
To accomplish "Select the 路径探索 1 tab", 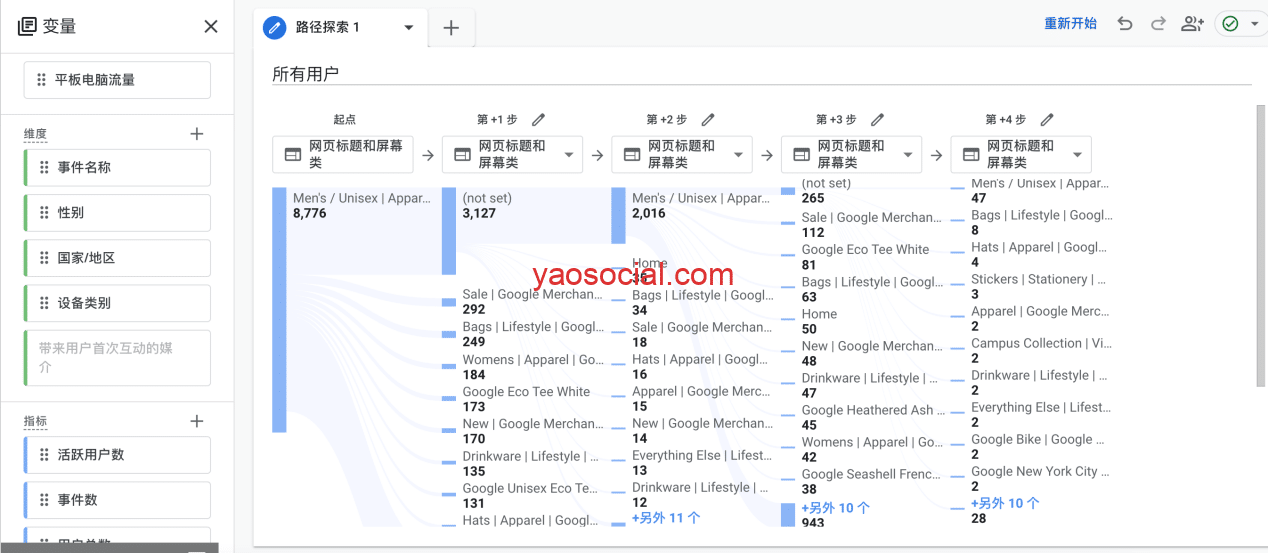I will (327, 28).
